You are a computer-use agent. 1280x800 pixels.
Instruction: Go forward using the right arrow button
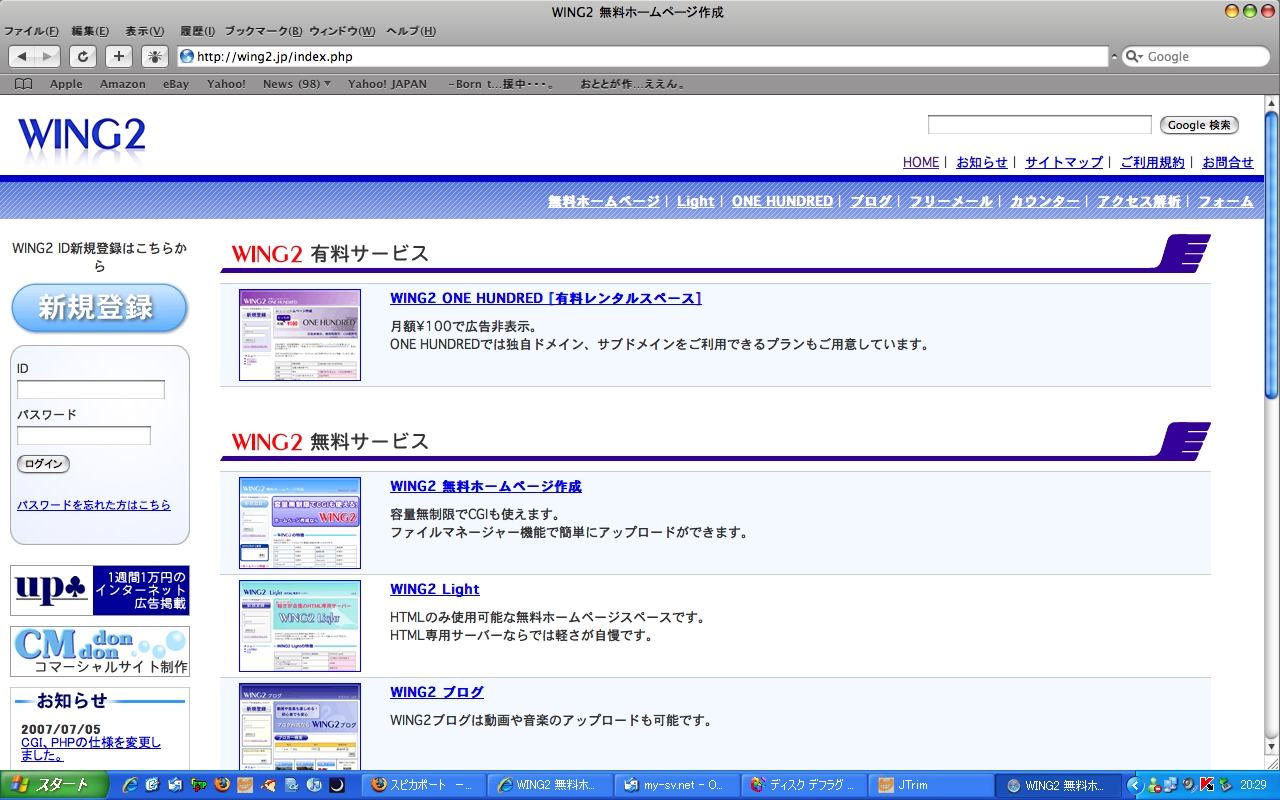pyautogui.click(x=48, y=57)
